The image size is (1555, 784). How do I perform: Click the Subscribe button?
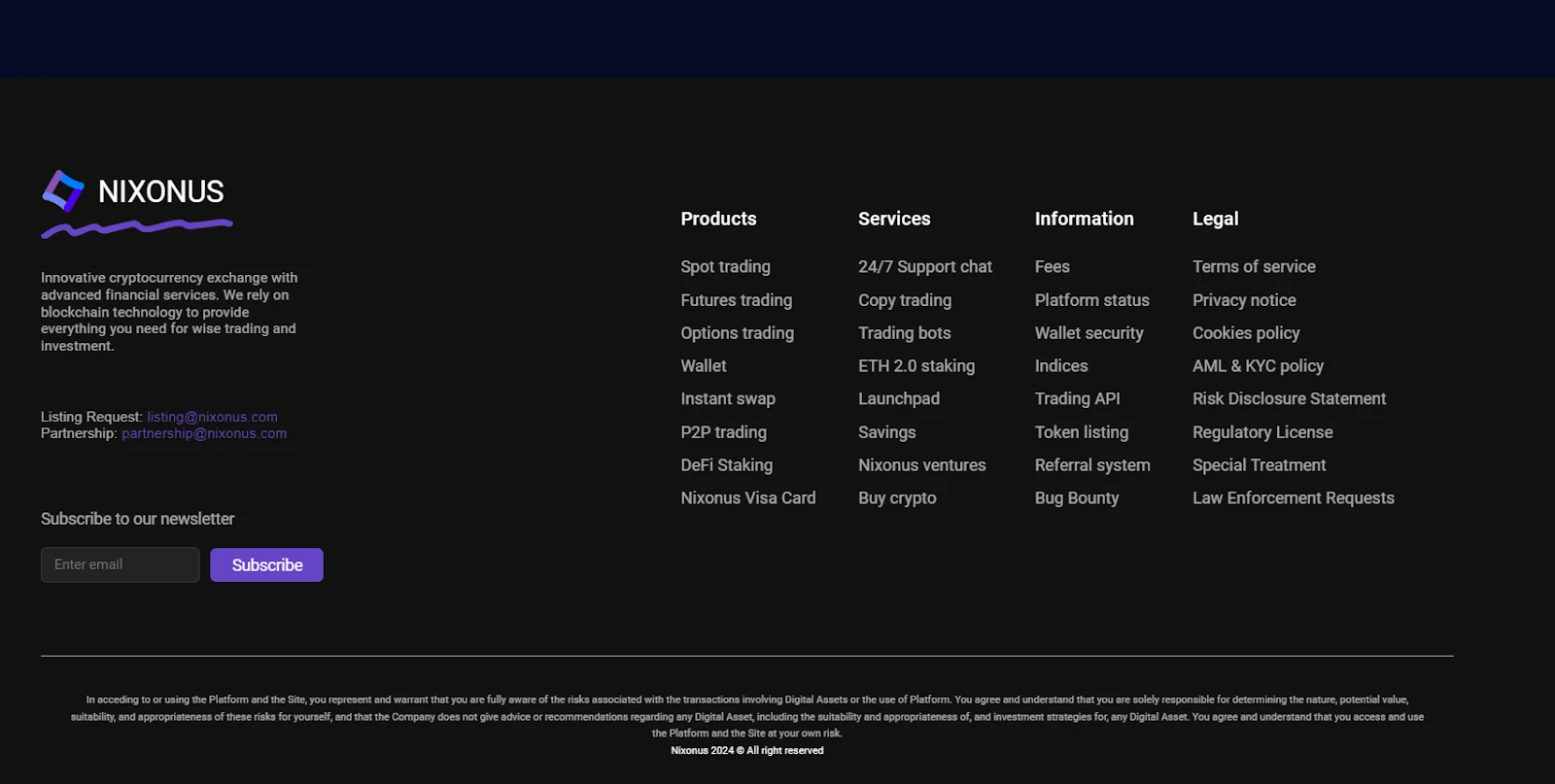coord(266,564)
